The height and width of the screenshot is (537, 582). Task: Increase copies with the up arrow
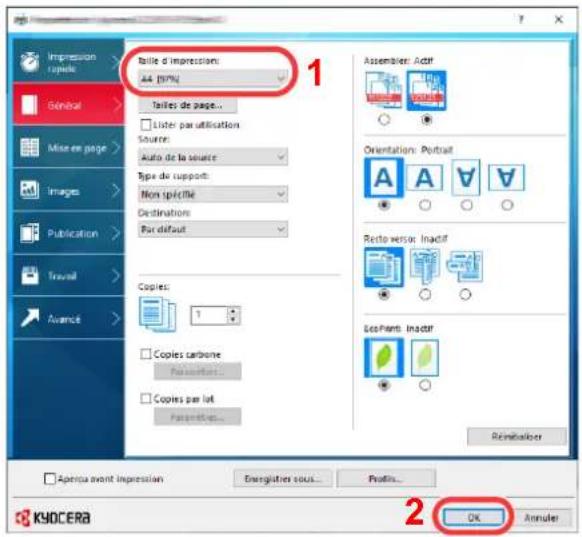[x=233, y=311]
